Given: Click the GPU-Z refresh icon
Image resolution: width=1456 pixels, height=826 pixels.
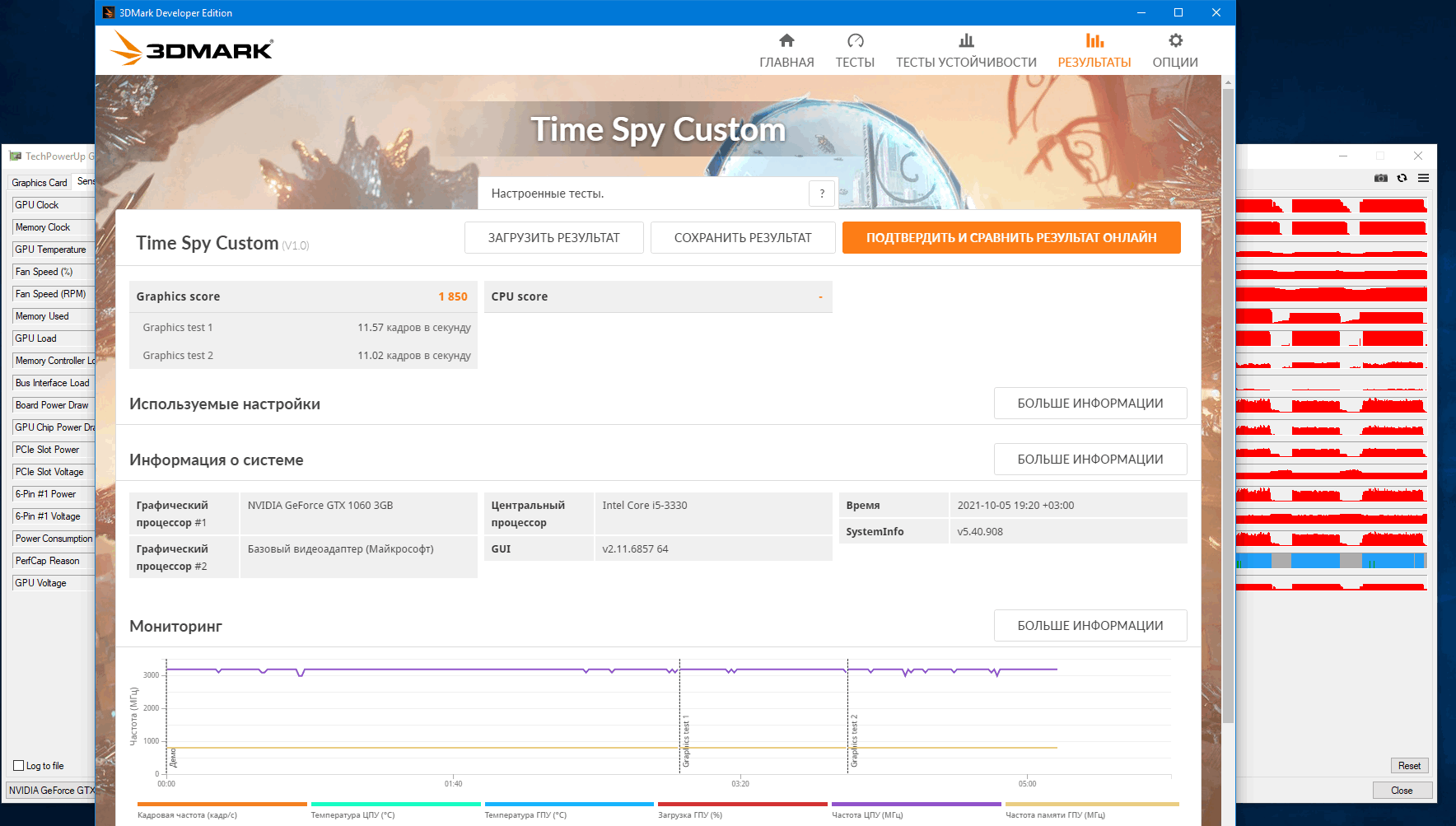Looking at the screenshot, I should pos(1402,178).
